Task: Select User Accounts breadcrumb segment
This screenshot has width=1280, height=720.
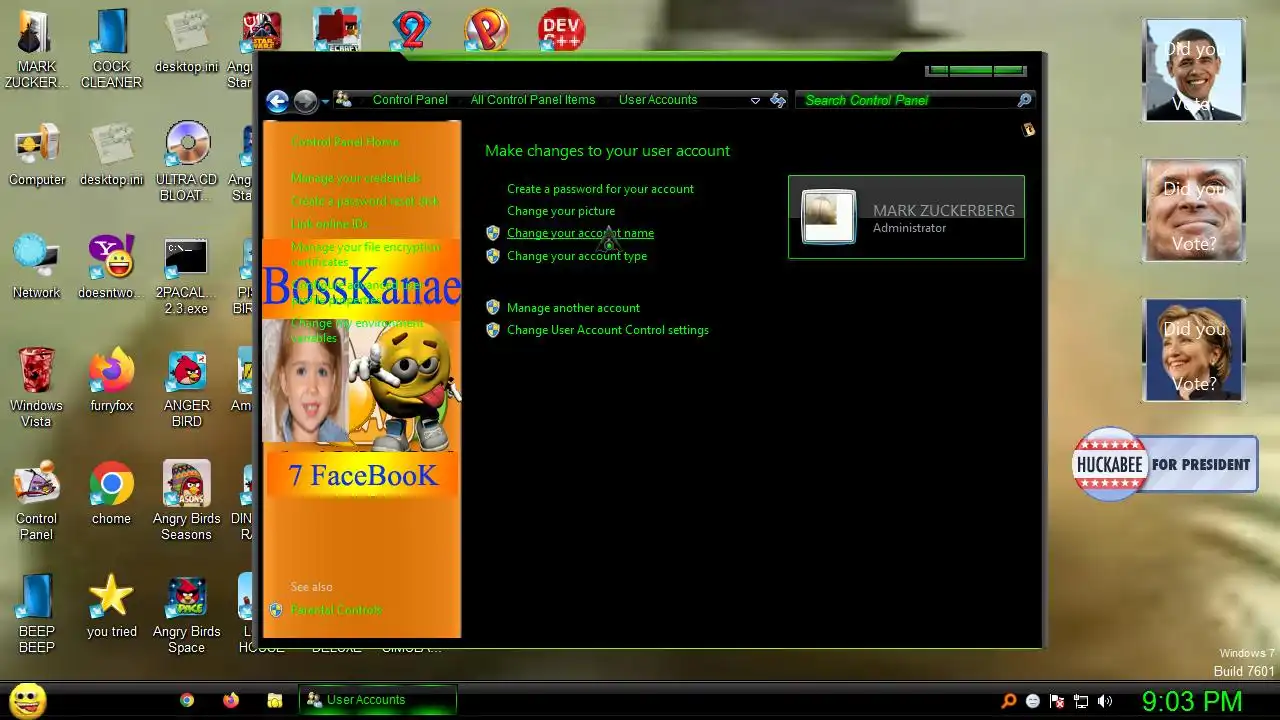Action: pyautogui.click(x=658, y=100)
